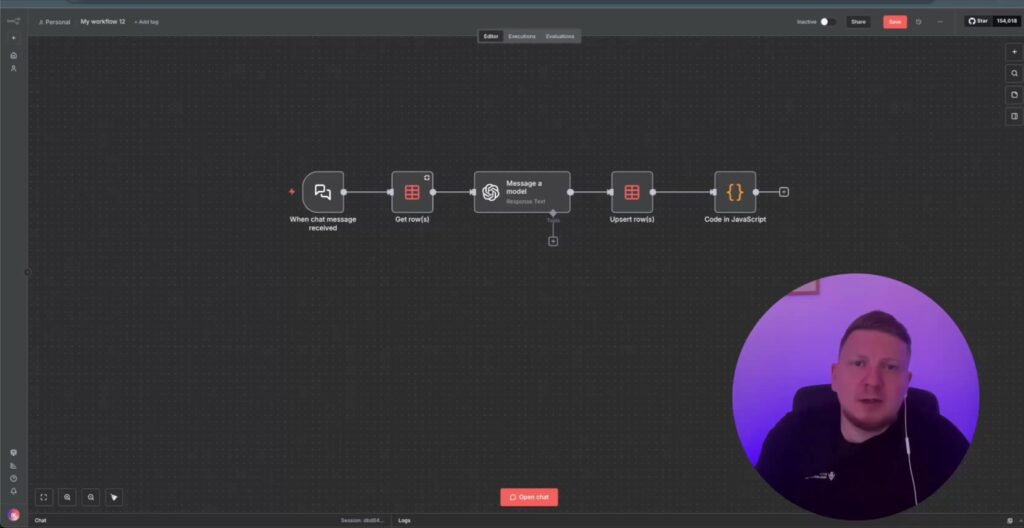Viewport: 1024px width, 528px height.
Task: Click the red trigger lightning bolt icon
Action: click(x=292, y=191)
